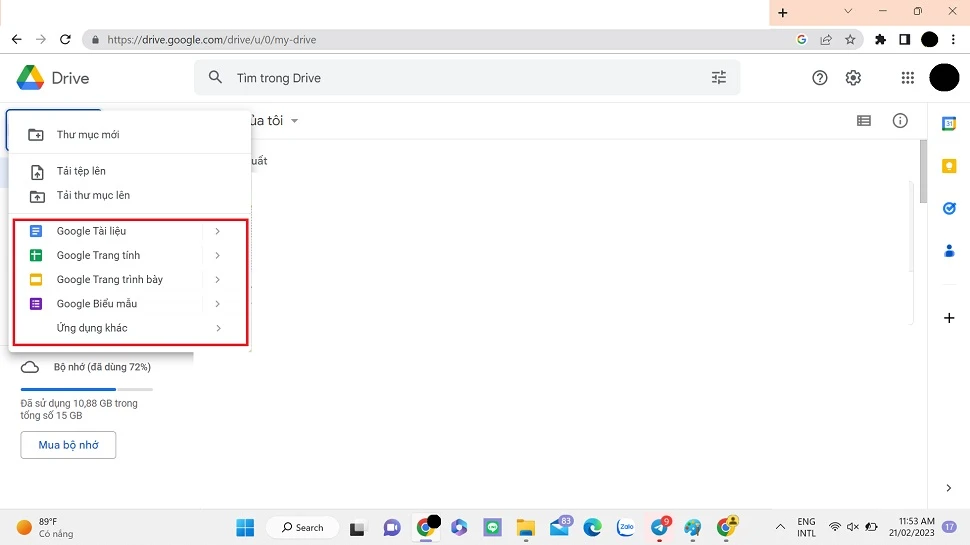Open the Drive settings gear icon
This screenshot has width=970, height=545.
pos(853,78)
